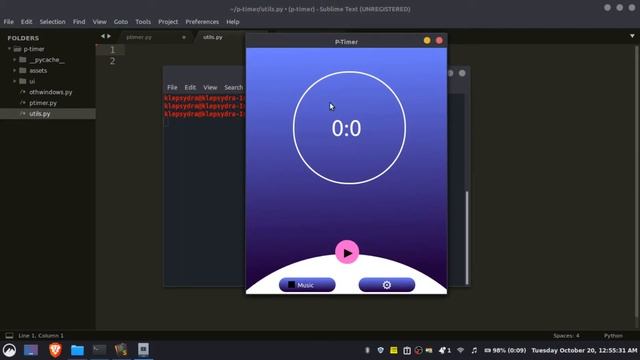Open the Selection menu

point(52,22)
